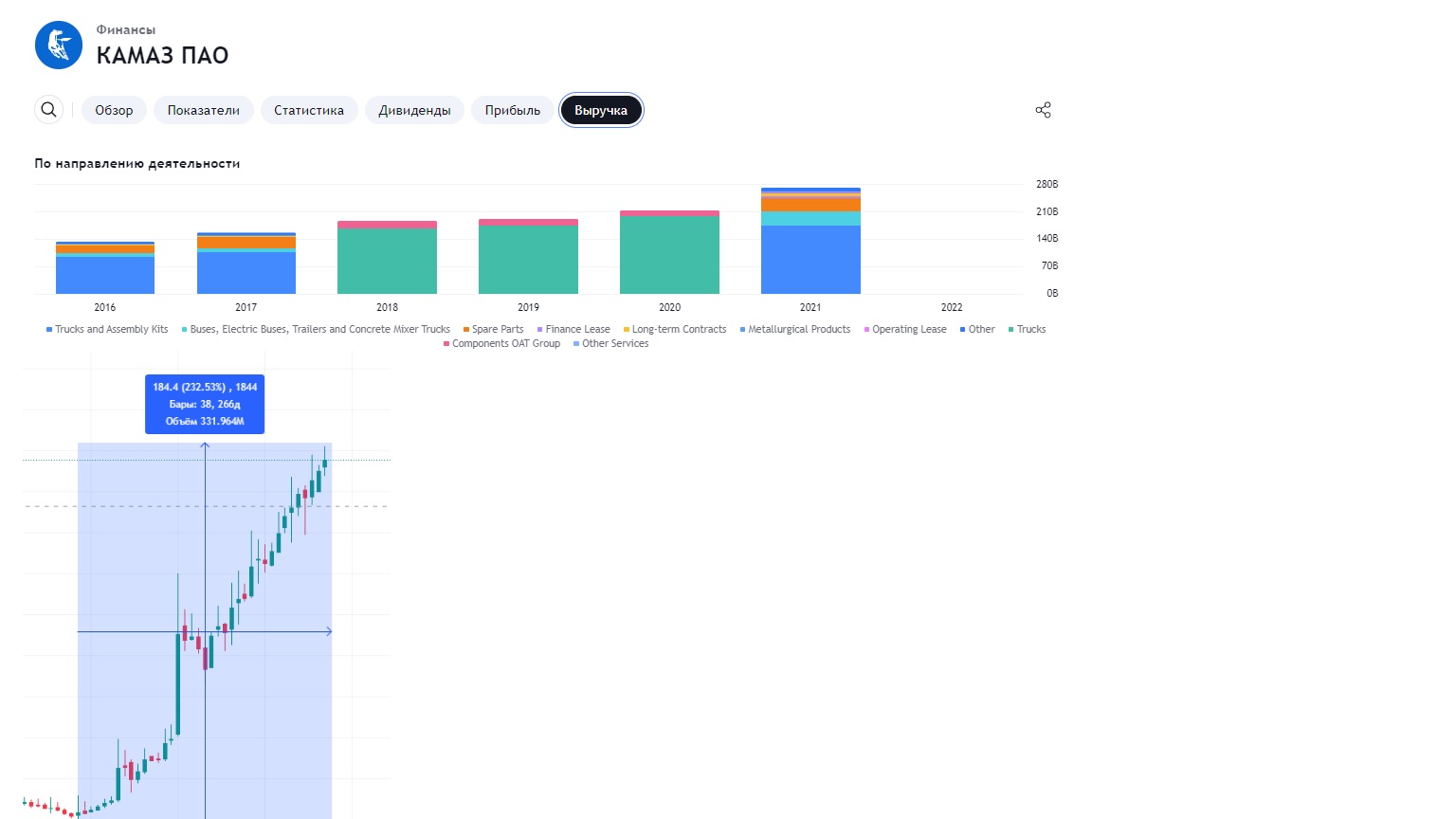This screenshot has height=819, width=1456.
Task: Toggle the Other Services legend item
Action: pyautogui.click(x=610, y=343)
